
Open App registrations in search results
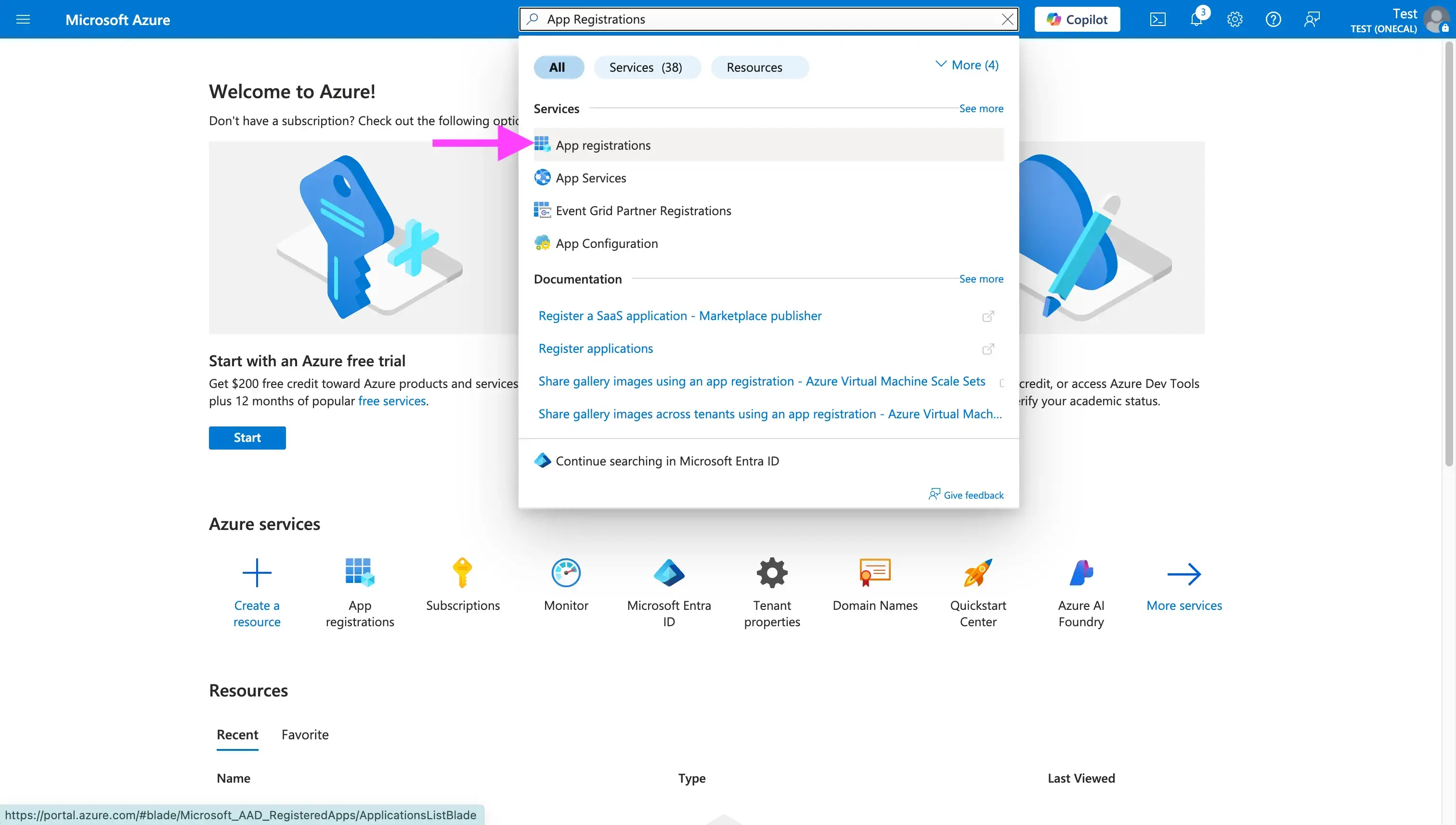coord(768,145)
